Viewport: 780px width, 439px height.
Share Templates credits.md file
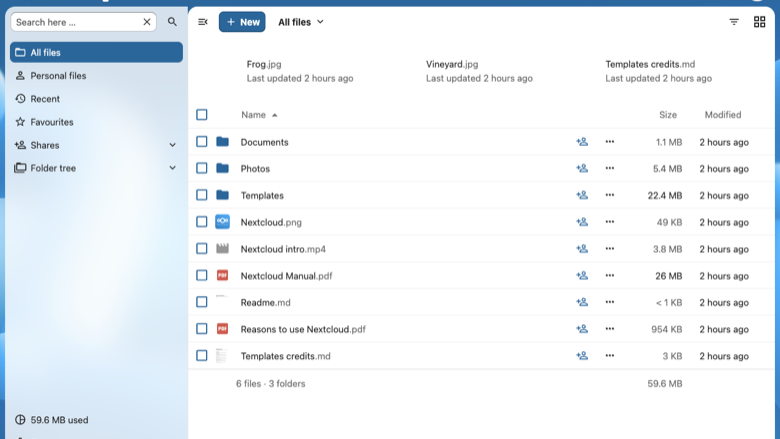(x=582, y=356)
